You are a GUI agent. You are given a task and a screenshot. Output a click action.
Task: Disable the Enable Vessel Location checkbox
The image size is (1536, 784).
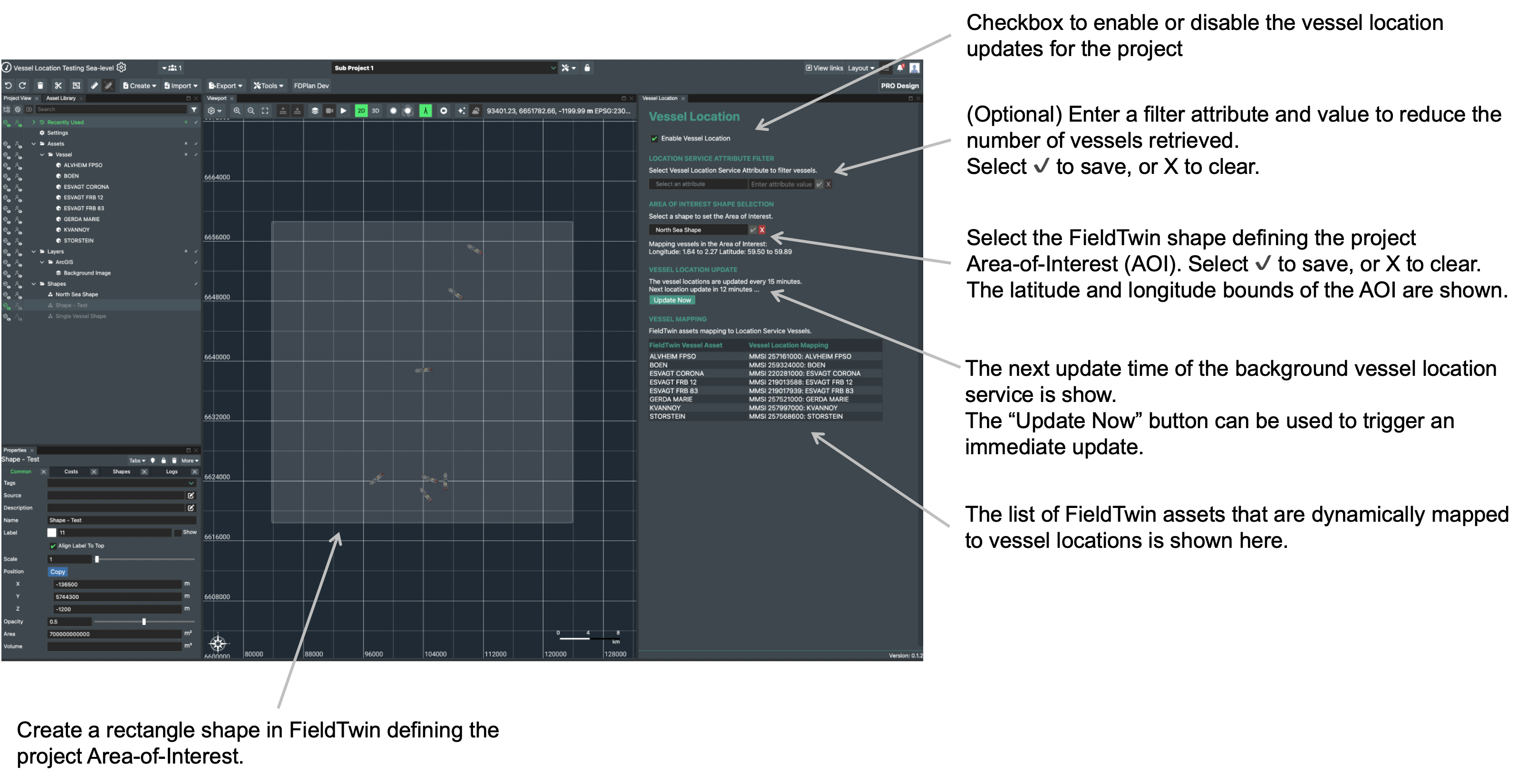(x=655, y=139)
